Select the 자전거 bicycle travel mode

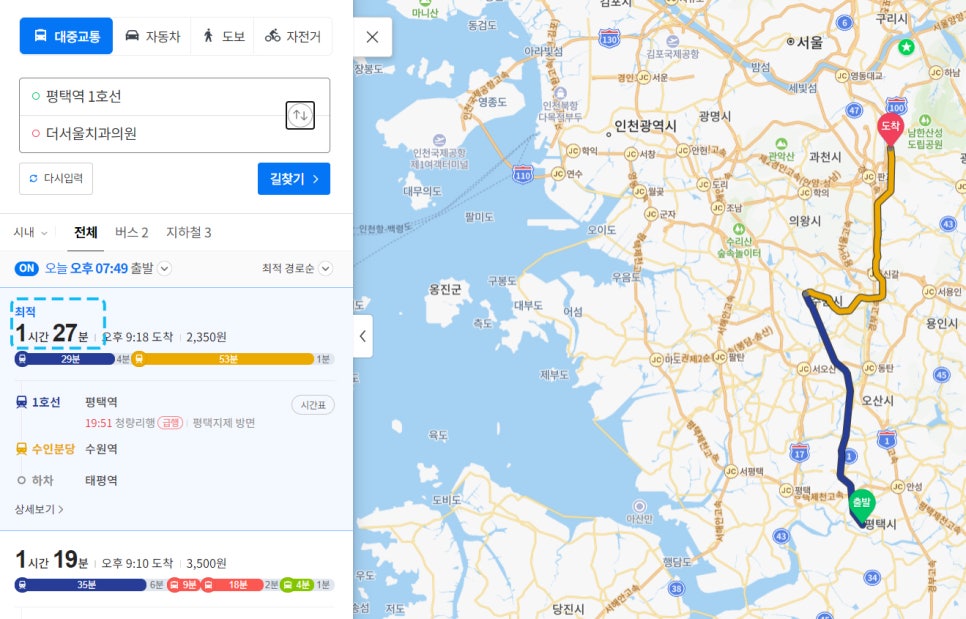pos(292,36)
